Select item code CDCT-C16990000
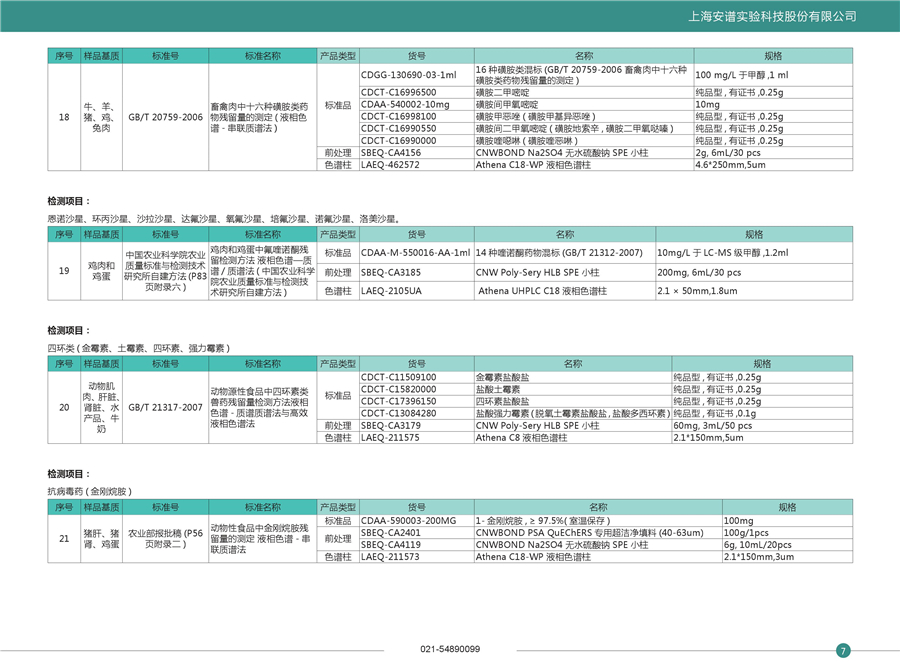 coord(398,141)
